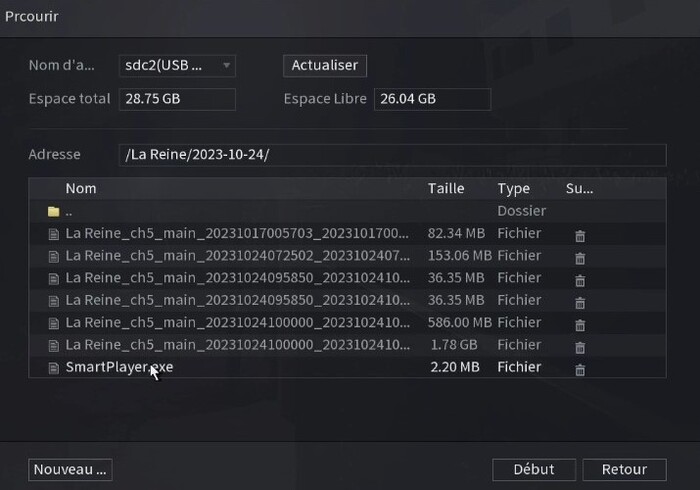Select the La Reine file sized 82.34 MB
Image resolution: width=700 pixels, height=490 pixels.
pos(237,233)
